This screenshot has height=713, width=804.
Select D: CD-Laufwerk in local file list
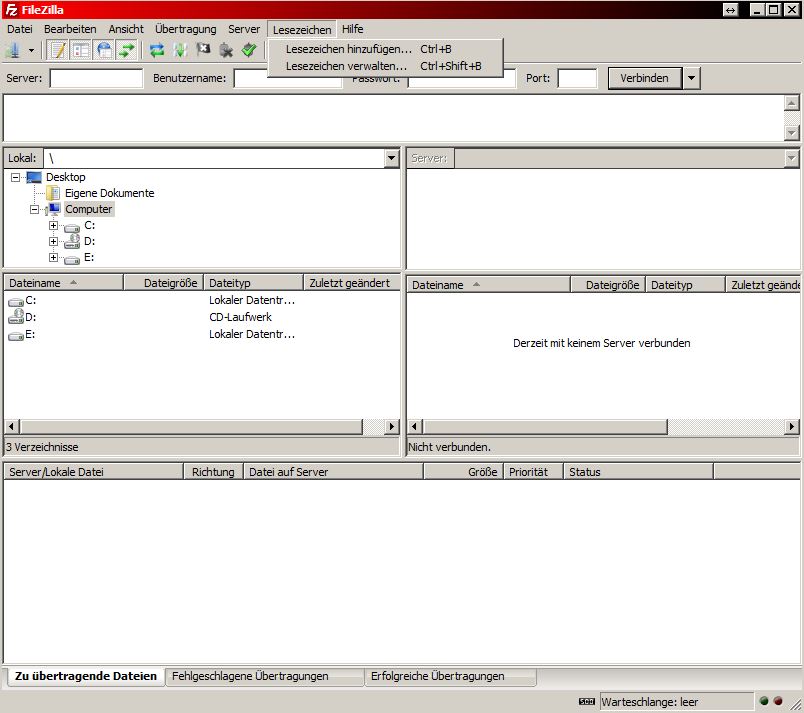[22, 317]
